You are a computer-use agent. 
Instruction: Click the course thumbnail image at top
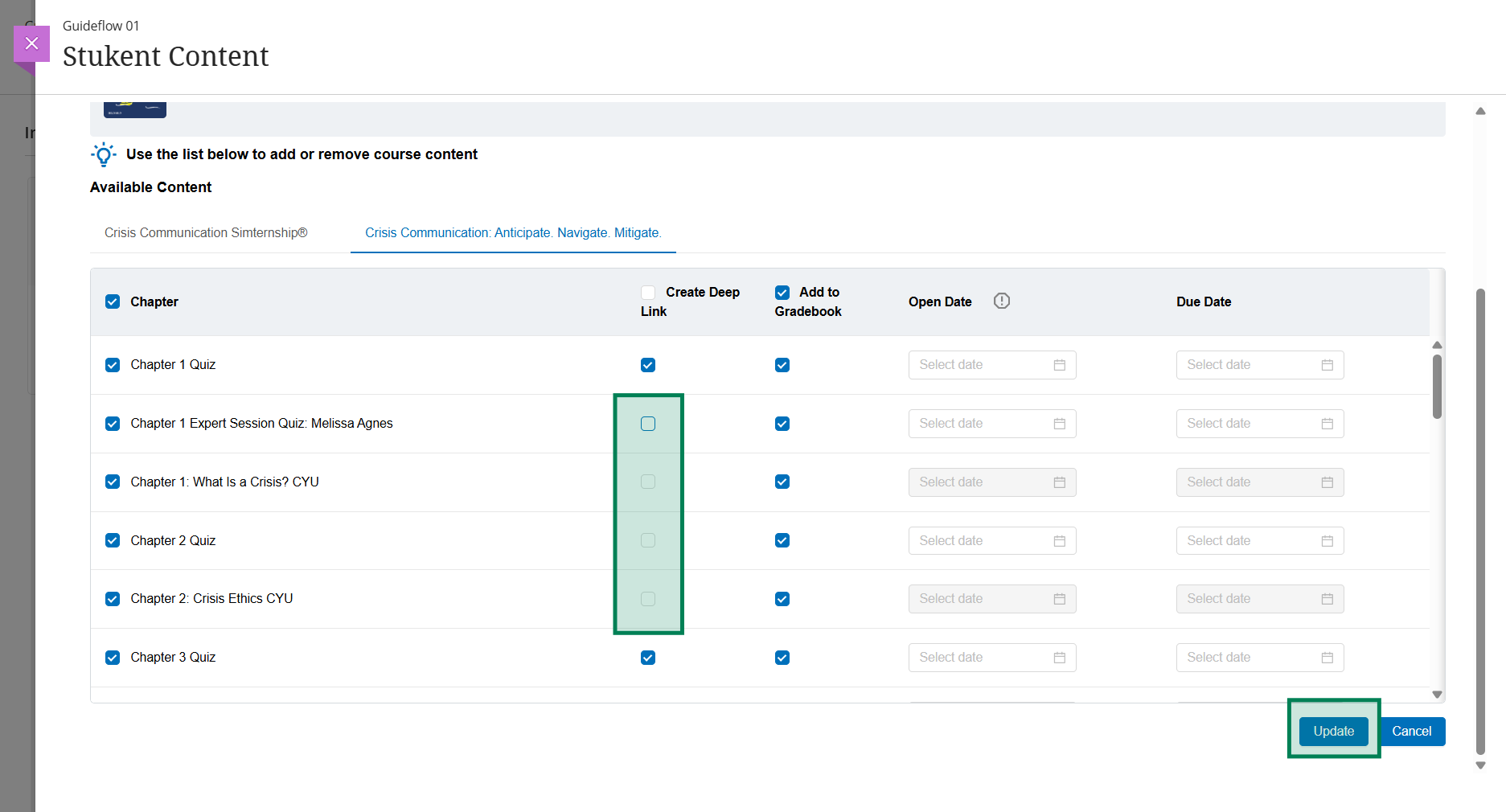(135, 109)
